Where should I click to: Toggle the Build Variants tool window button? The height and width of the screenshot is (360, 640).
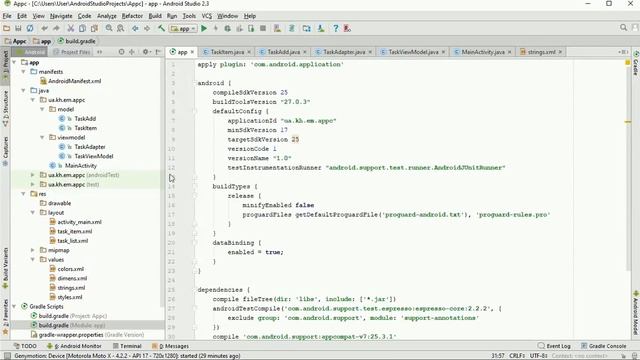(x=5, y=267)
